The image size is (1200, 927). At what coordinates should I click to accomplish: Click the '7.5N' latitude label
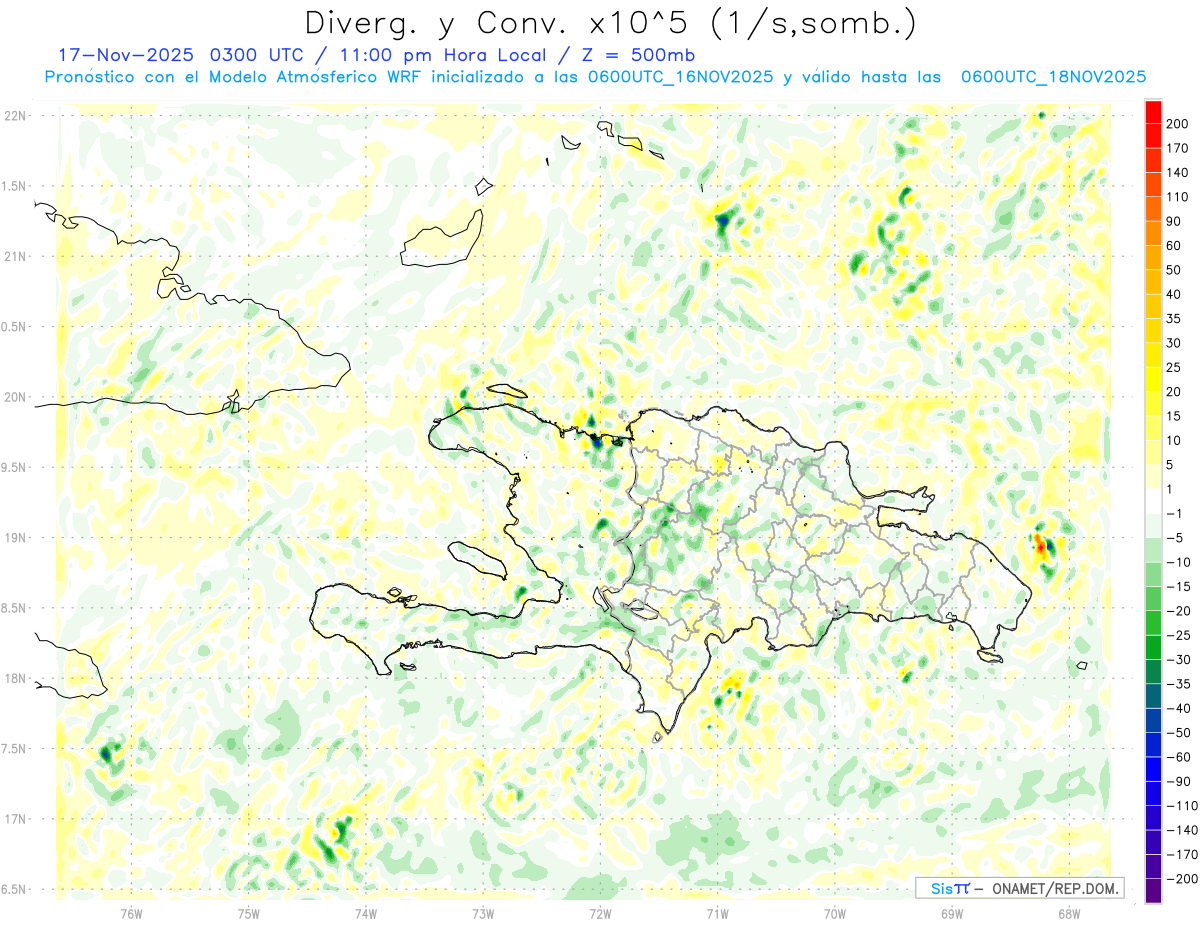pos(15,749)
